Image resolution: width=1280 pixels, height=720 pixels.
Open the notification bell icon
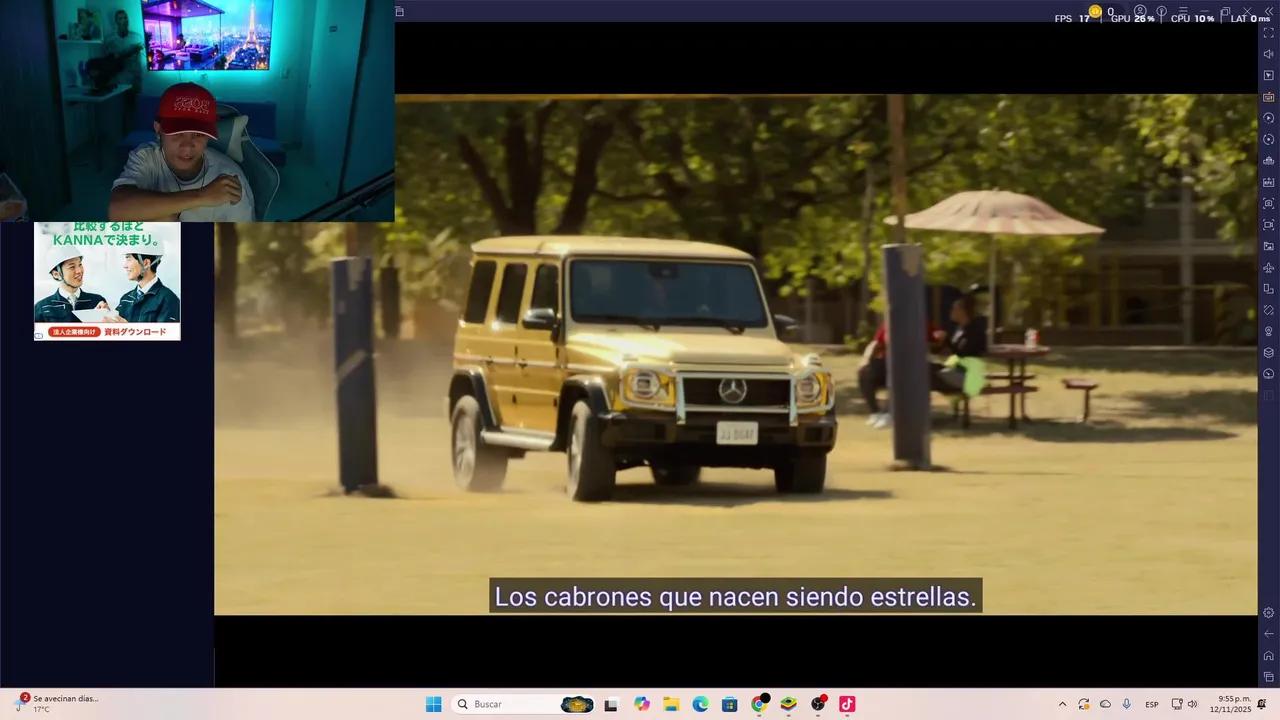tap(1262, 704)
